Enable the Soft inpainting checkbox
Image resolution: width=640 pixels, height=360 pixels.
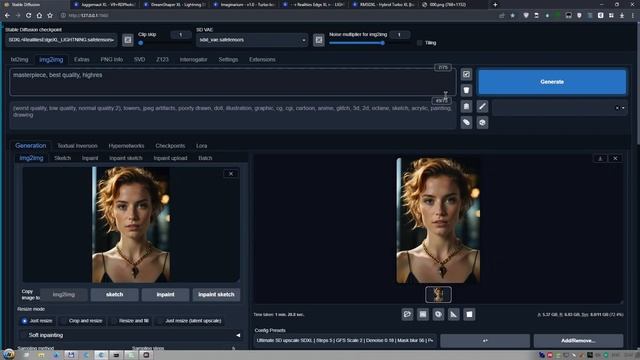click(x=23, y=335)
